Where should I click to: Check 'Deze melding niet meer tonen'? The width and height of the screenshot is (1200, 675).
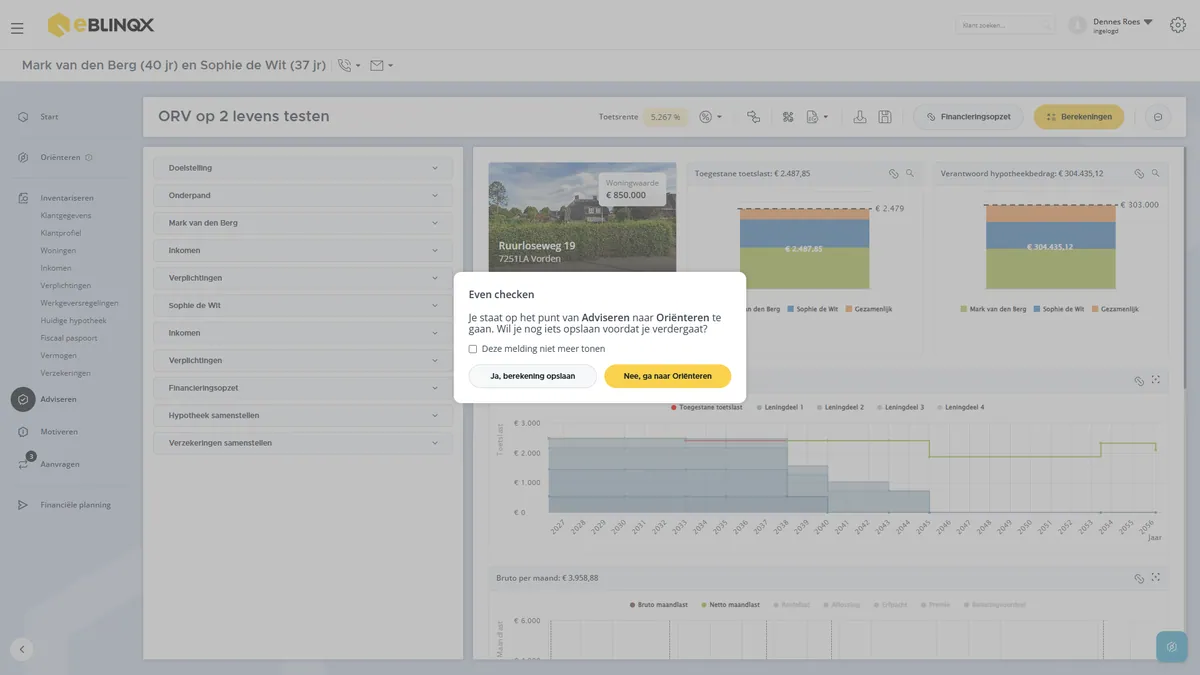click(x=473, y=349)
